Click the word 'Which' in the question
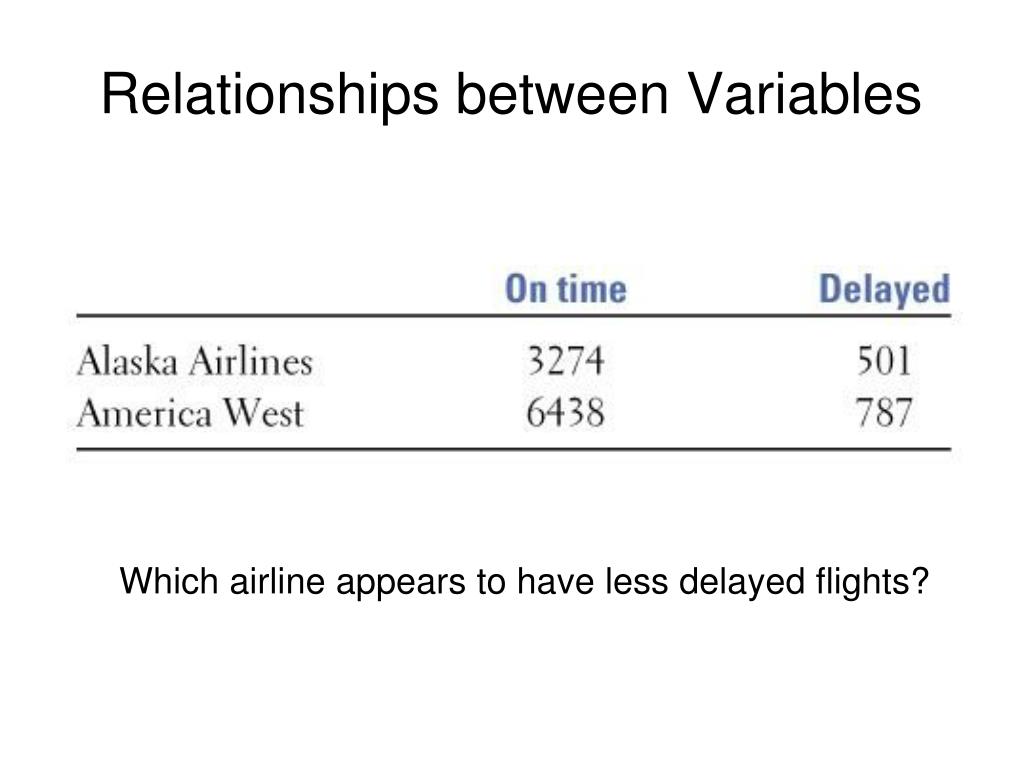The width and height of the screenshot is (1023, 767). coord(169,580)
